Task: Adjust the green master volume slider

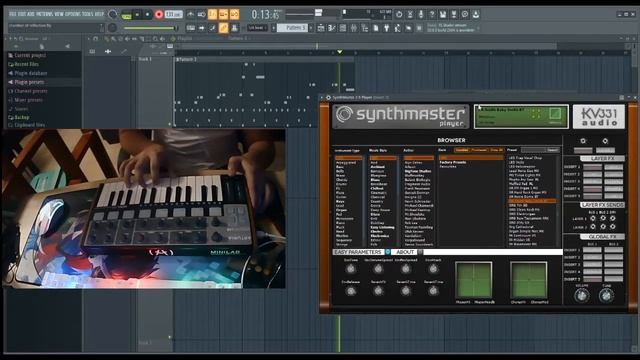Action: [x=150, y=28]
